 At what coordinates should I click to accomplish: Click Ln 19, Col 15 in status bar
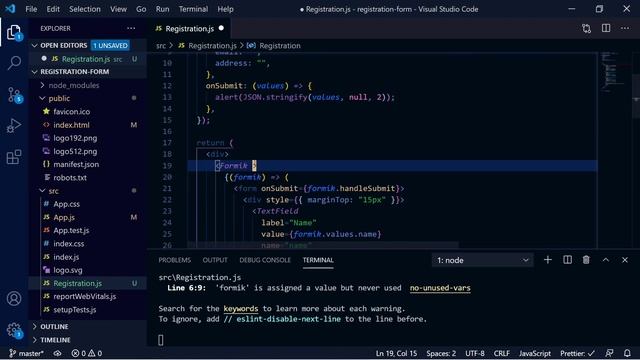point(396,353)
